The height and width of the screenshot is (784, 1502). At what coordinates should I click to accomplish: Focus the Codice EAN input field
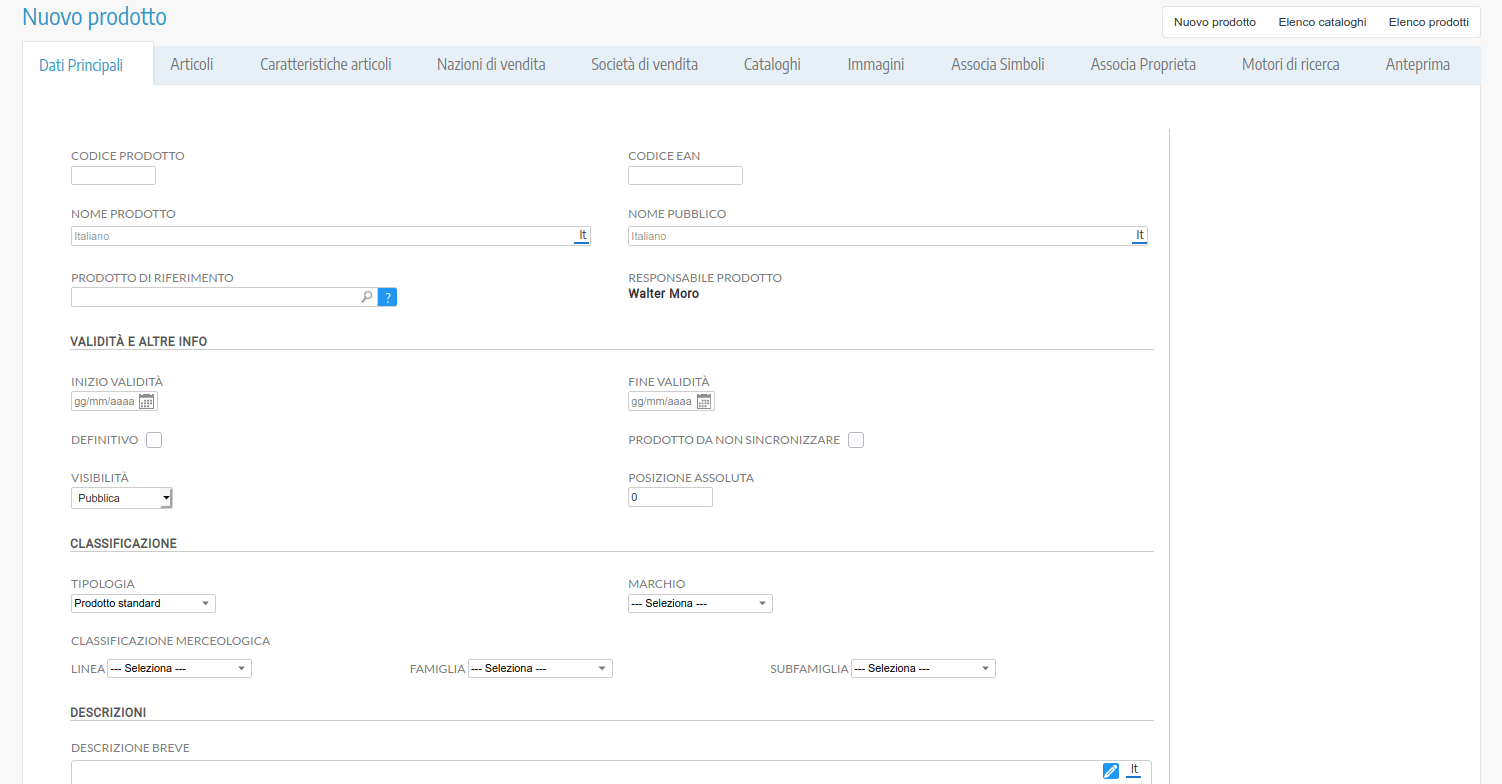685,176
